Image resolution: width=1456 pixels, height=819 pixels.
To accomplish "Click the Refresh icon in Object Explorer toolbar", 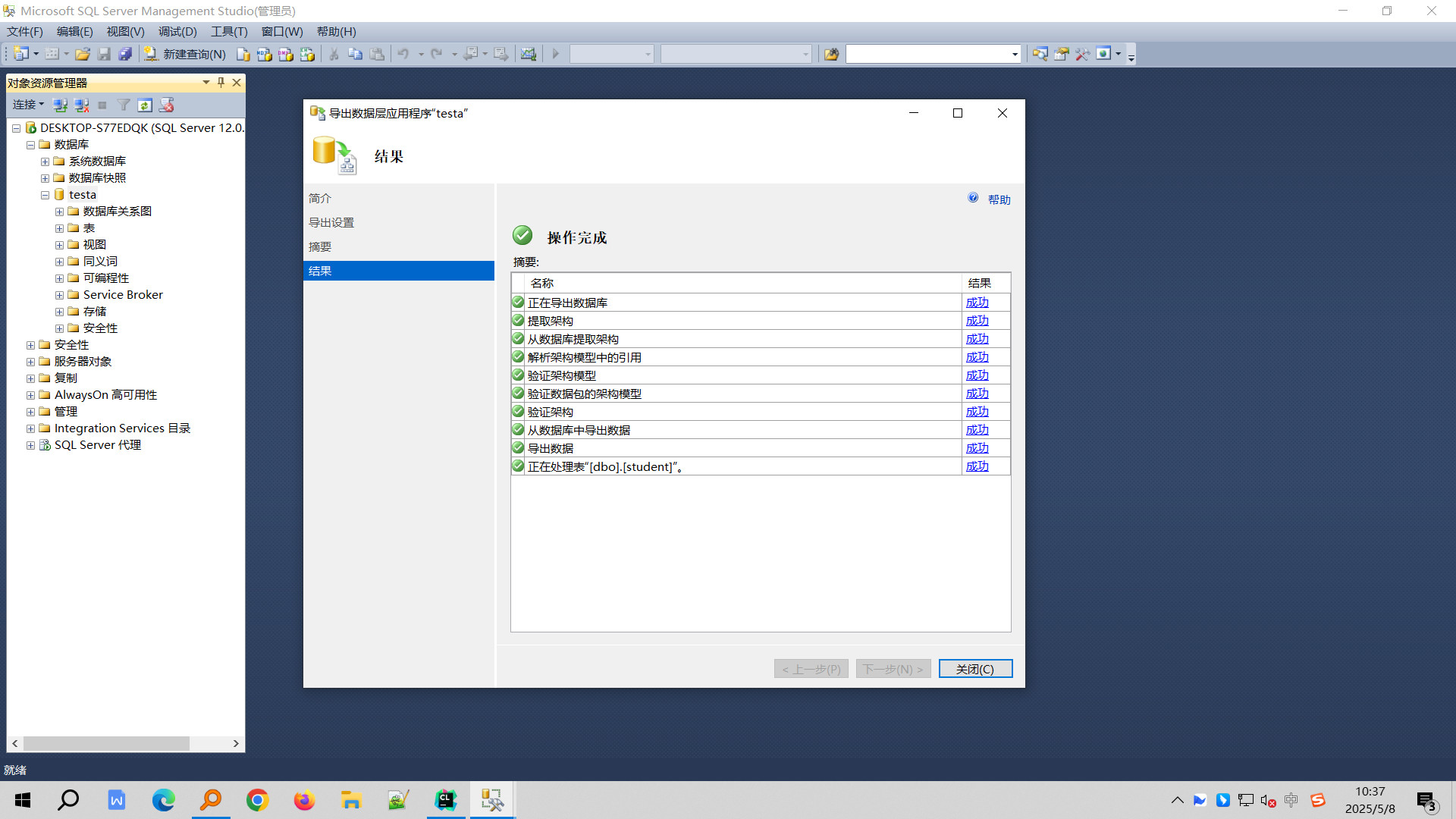I will (145, 105).
